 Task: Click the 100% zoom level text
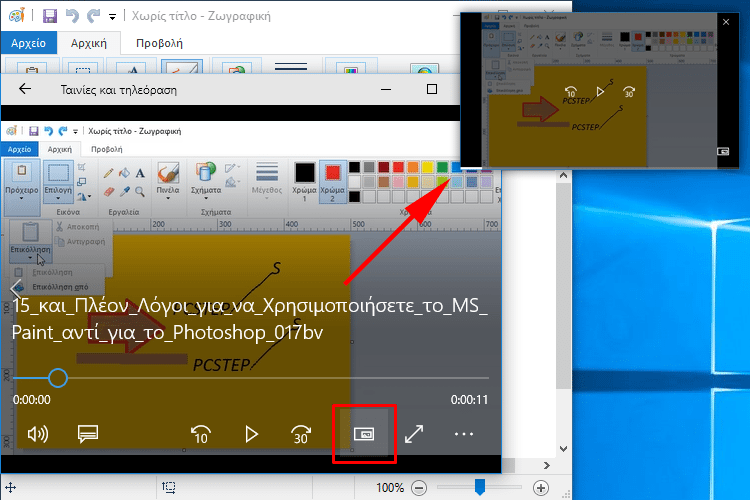[390, 488]
